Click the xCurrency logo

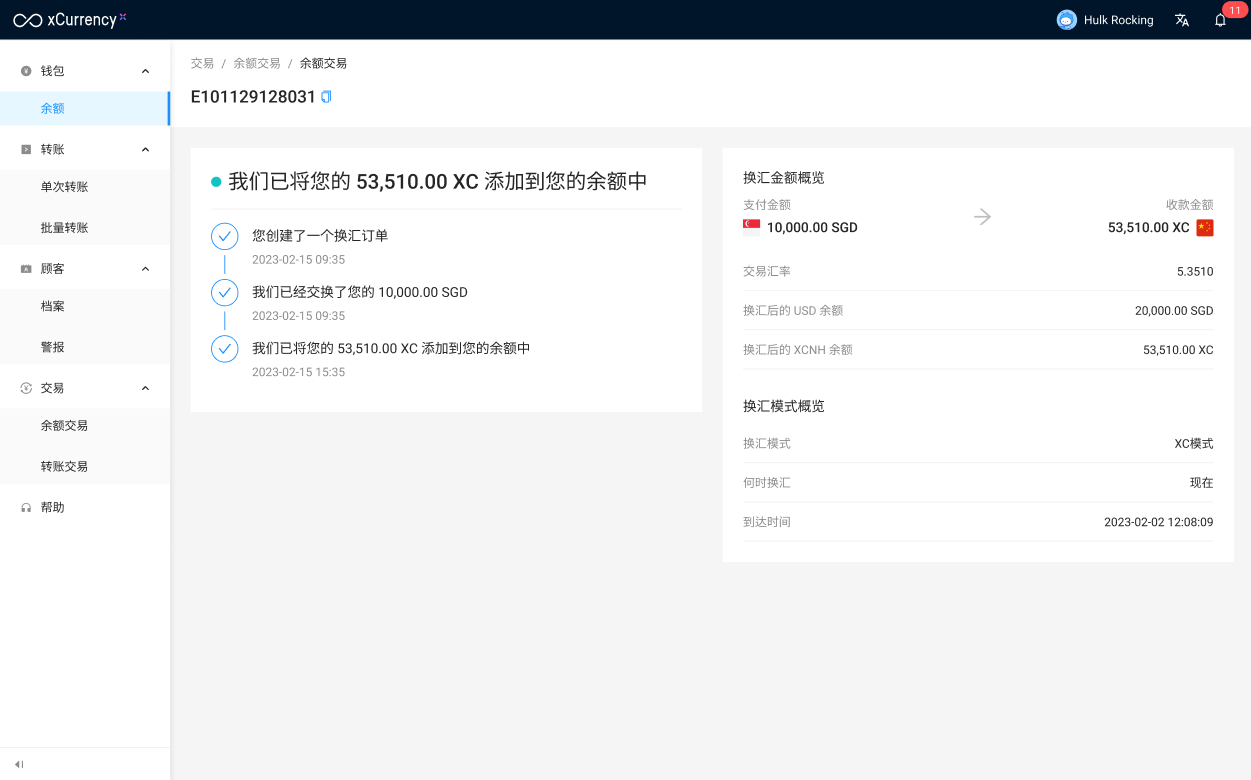click(x=70, y=20)
